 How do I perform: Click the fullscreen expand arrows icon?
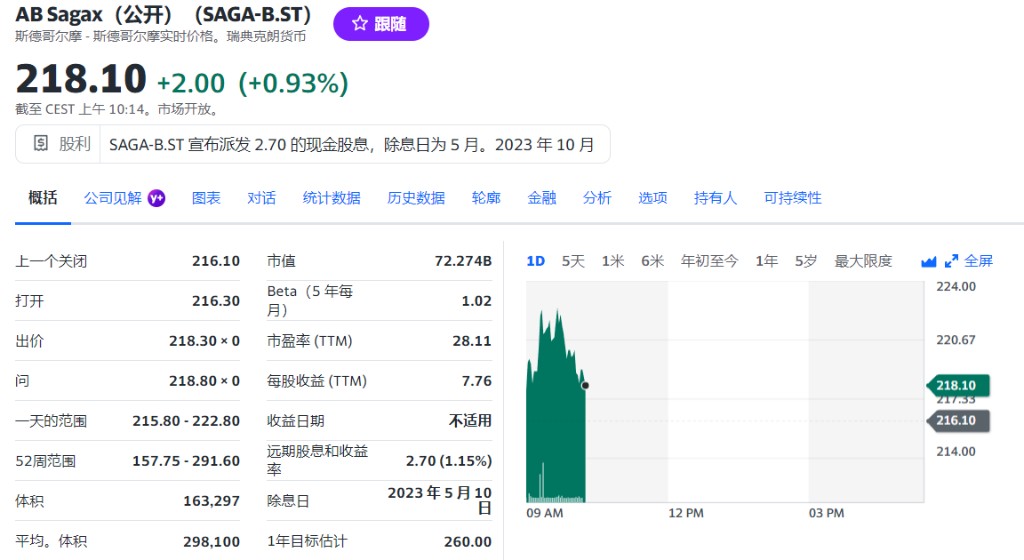pos(951,261)
